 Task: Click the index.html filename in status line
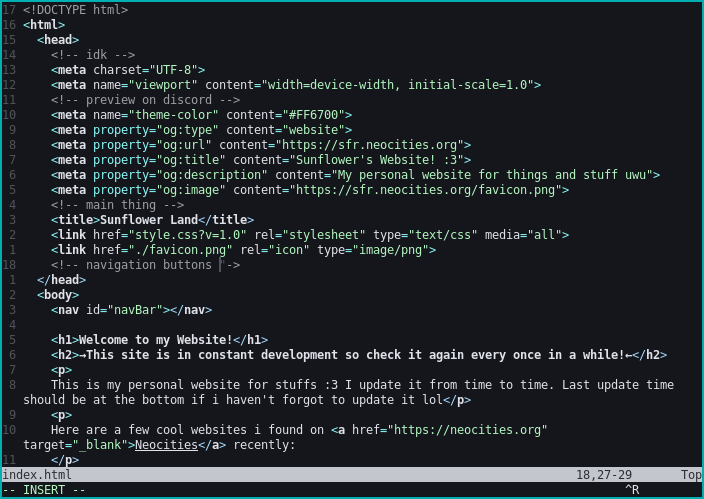[37, 475]
